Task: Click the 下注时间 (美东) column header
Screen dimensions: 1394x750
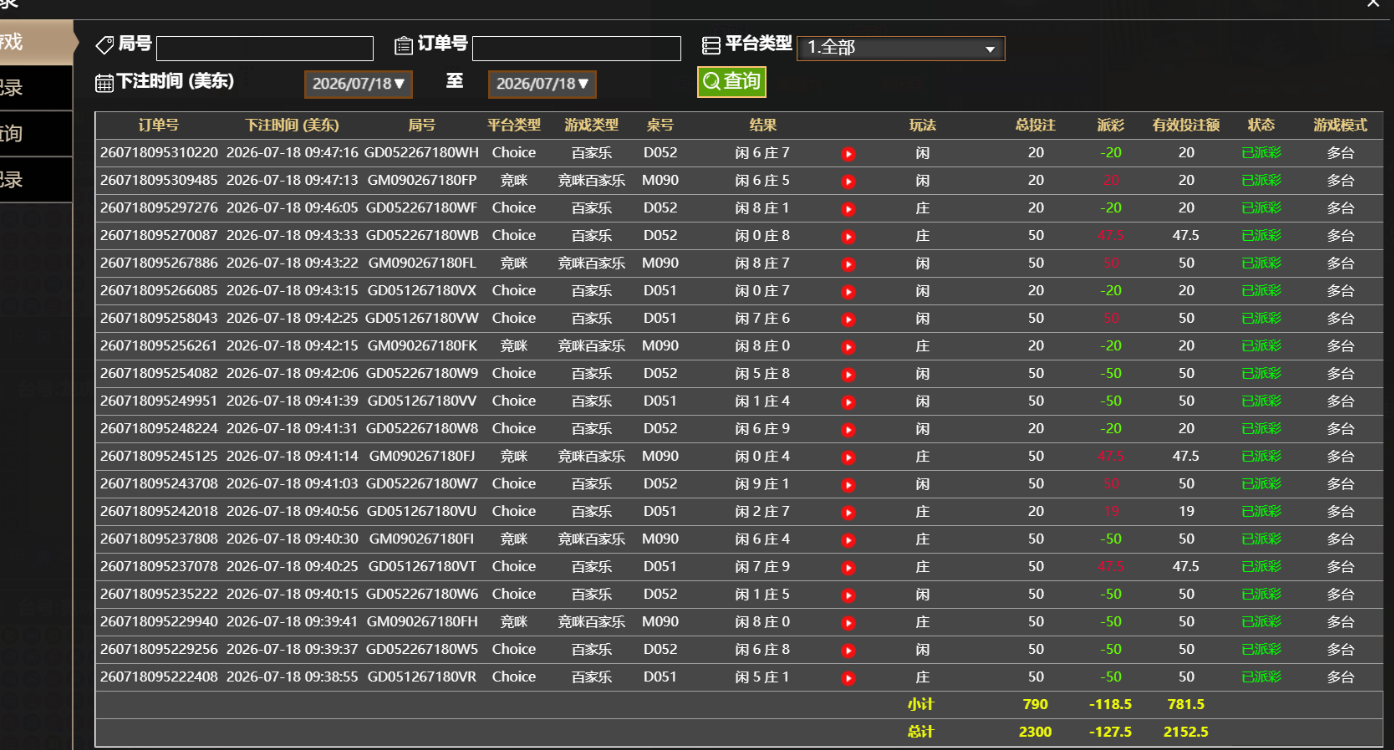Action: (292, 126)
